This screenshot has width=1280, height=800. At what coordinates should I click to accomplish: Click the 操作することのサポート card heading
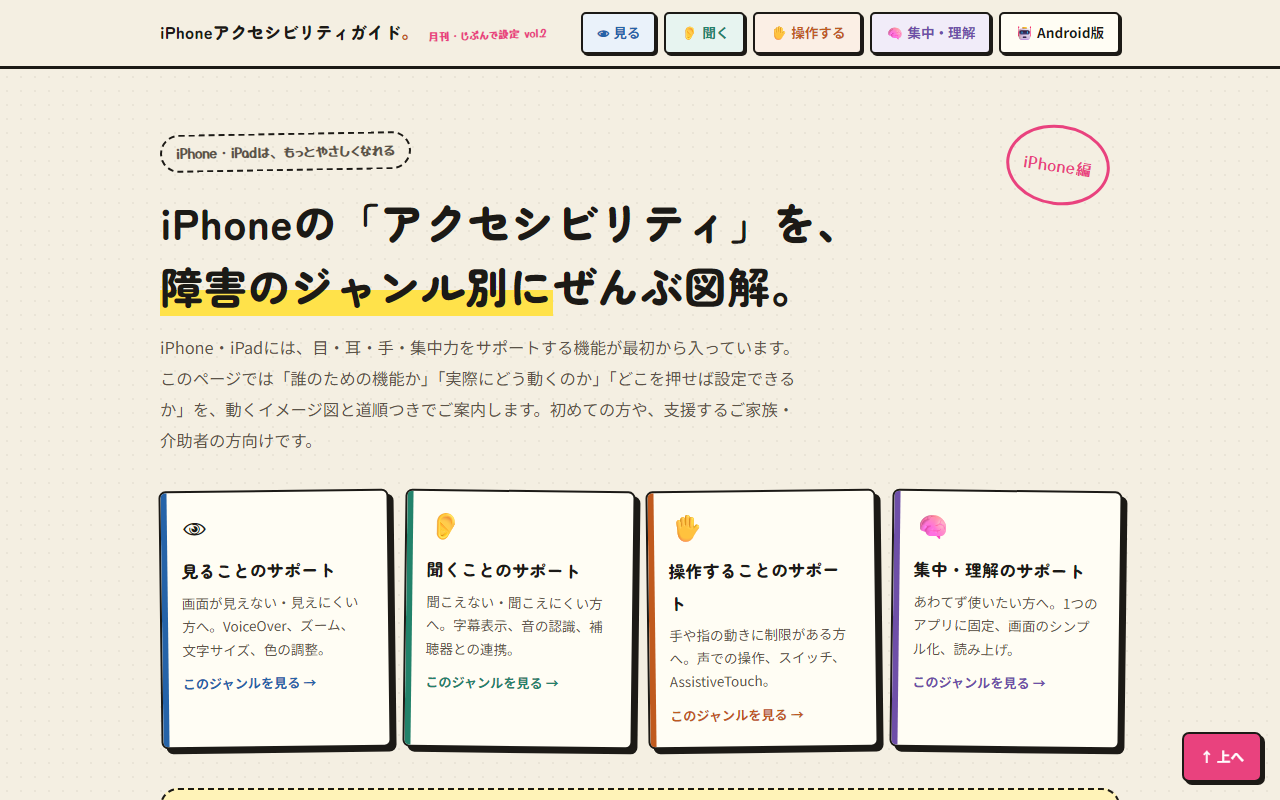pyautogui.click(x=754, y=587)
